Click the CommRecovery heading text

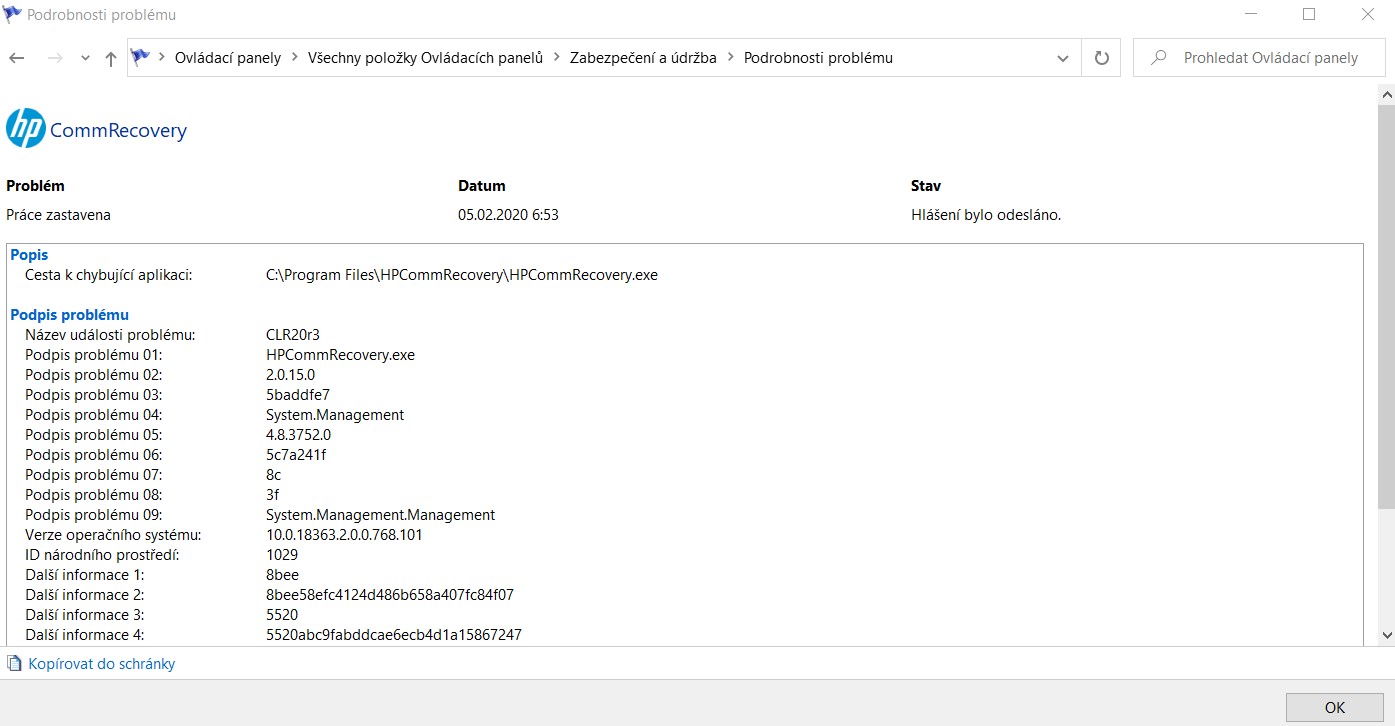118,130
